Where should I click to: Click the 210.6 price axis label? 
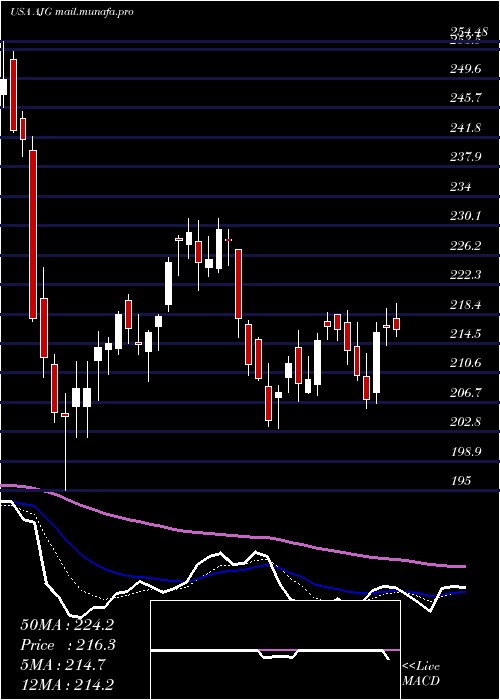467,363
